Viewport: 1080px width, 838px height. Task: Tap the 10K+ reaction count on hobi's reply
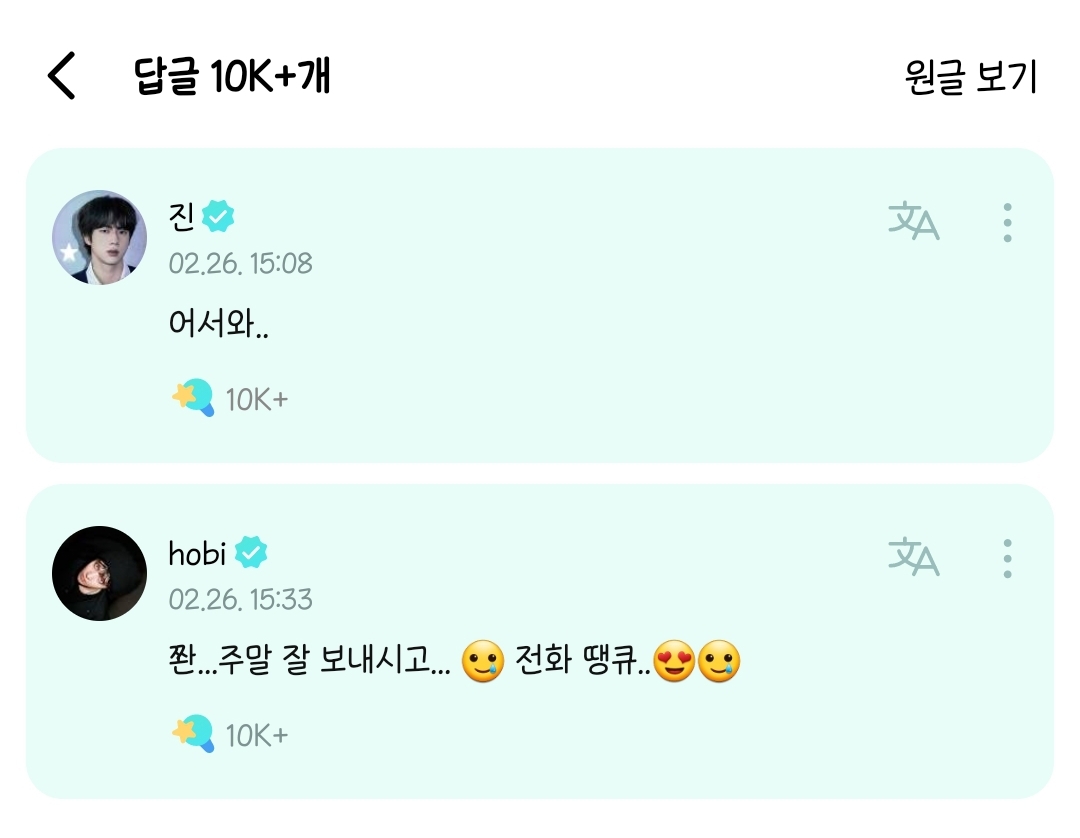pyautogui.click(x=255, y=733)
